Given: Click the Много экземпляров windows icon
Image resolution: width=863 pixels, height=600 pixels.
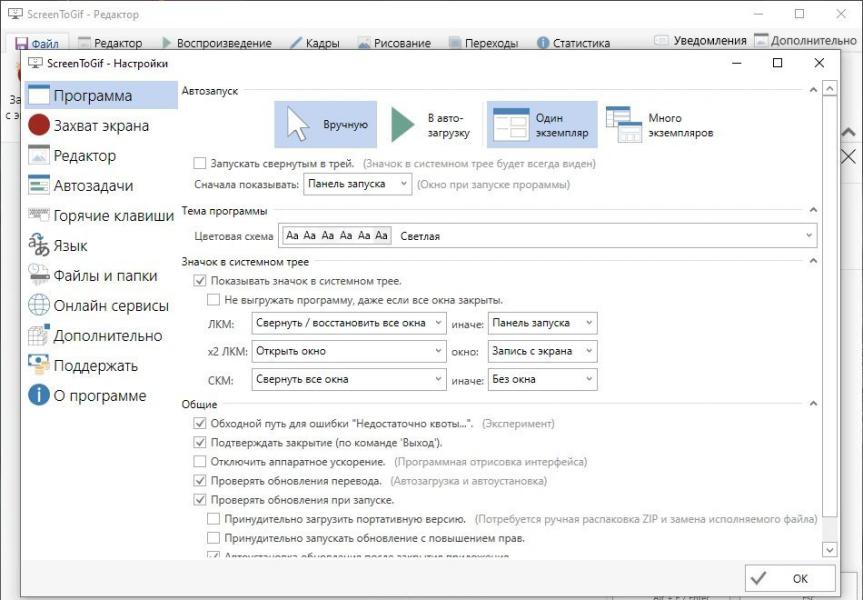Looking at the screenshot, I should coord(624,124).
